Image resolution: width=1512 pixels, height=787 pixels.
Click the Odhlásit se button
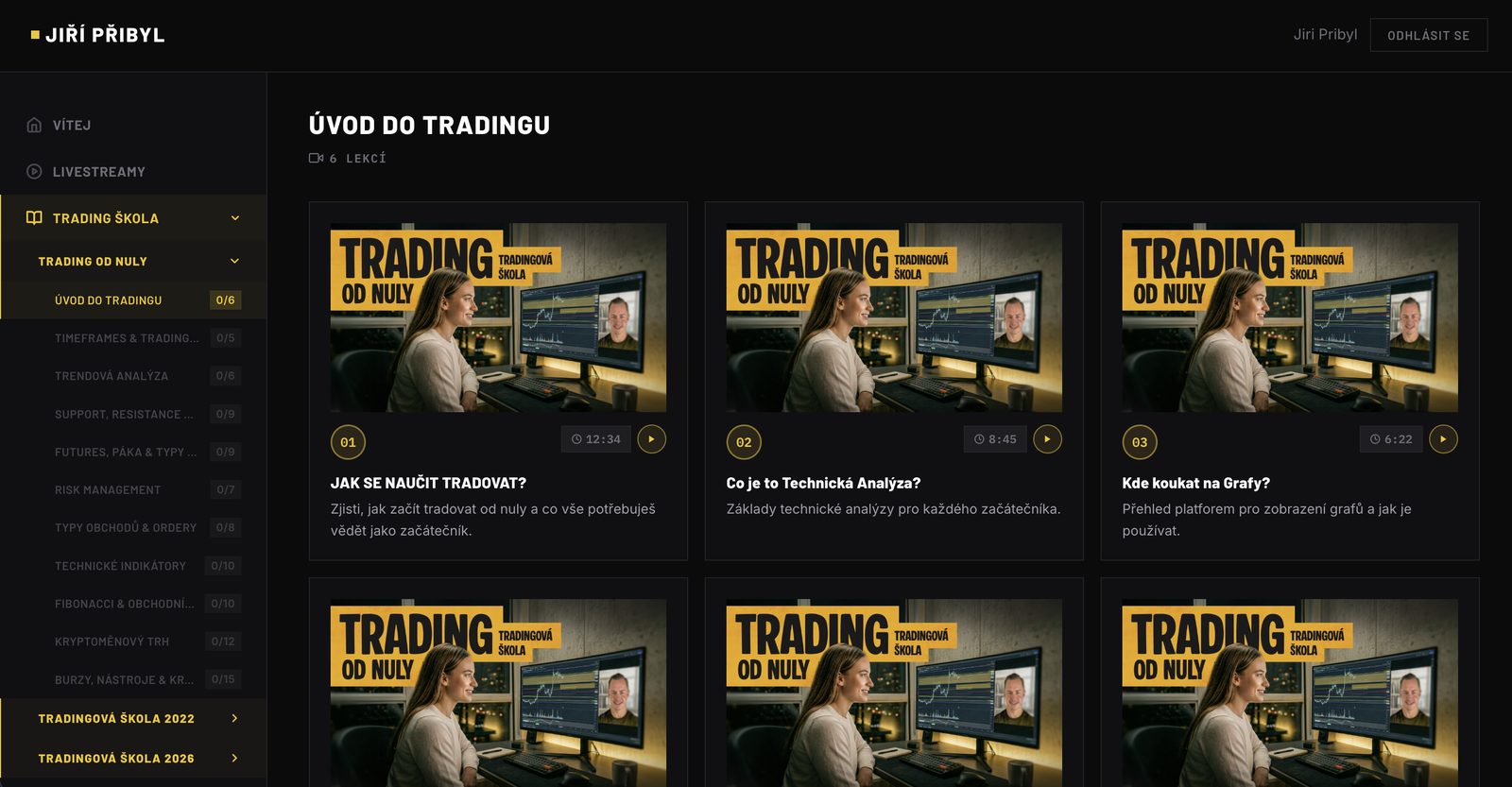1428,35
